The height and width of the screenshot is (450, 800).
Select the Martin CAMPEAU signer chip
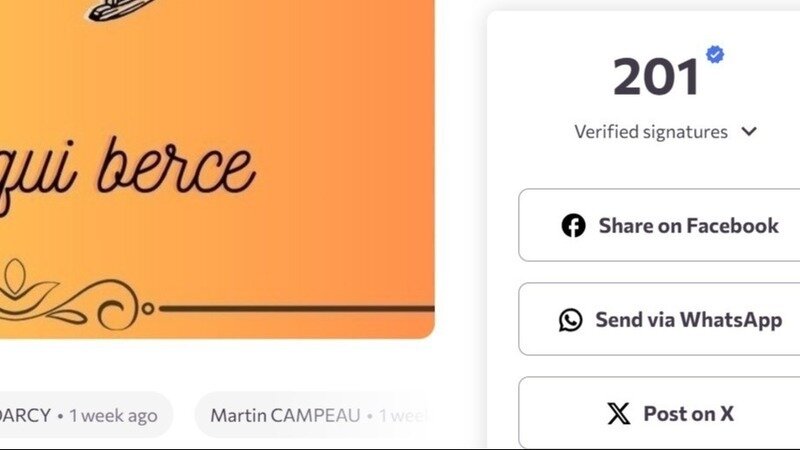pyautogui.click(x=285, y=415)
